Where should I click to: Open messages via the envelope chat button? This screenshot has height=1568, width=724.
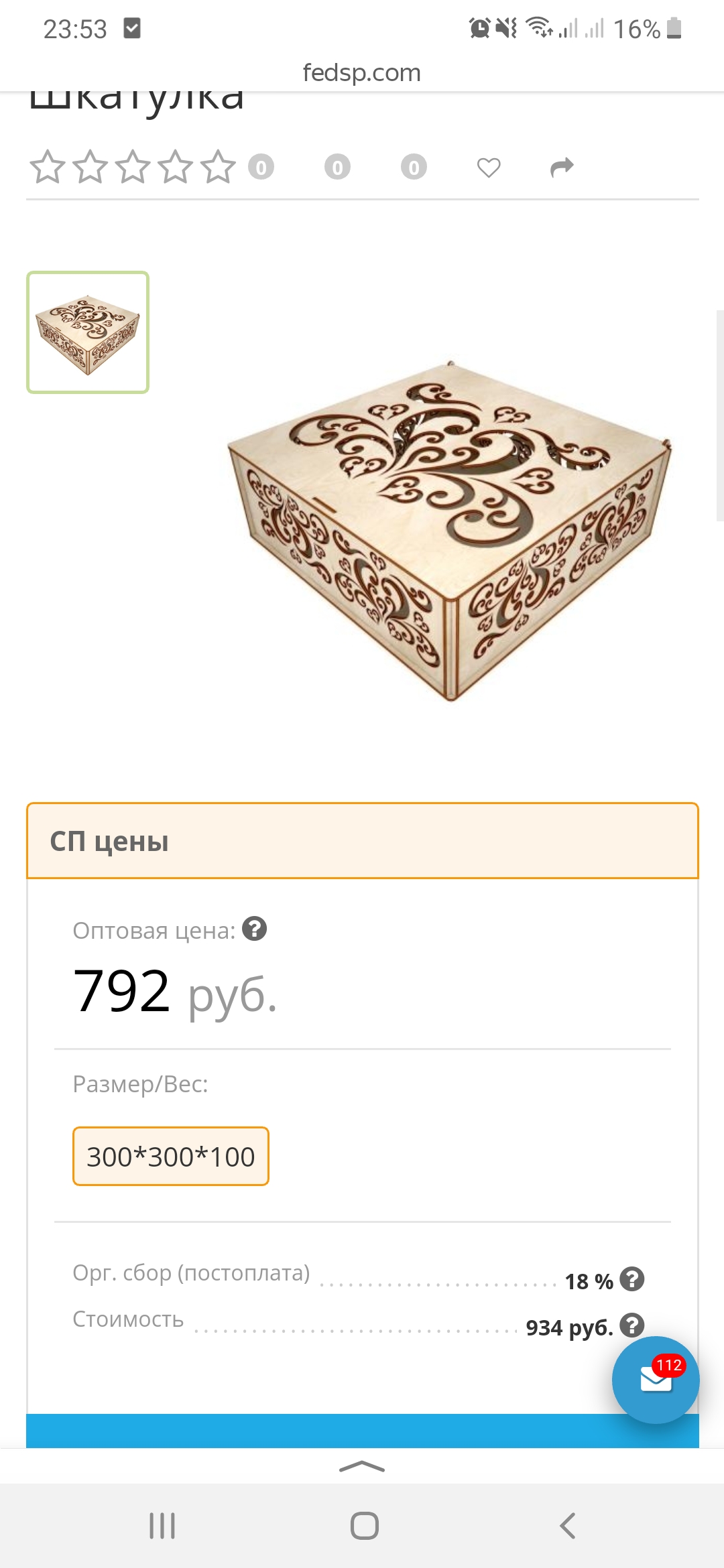point(655,1380)
